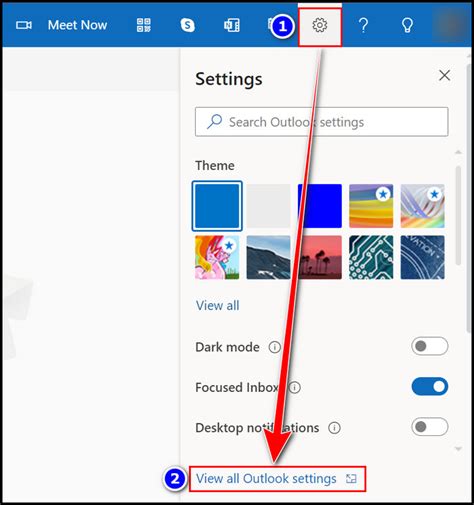Enable Desktop notifications toggle
Image resolution: width=474 pixels, height=505 pixels.
tap(430, 427)
